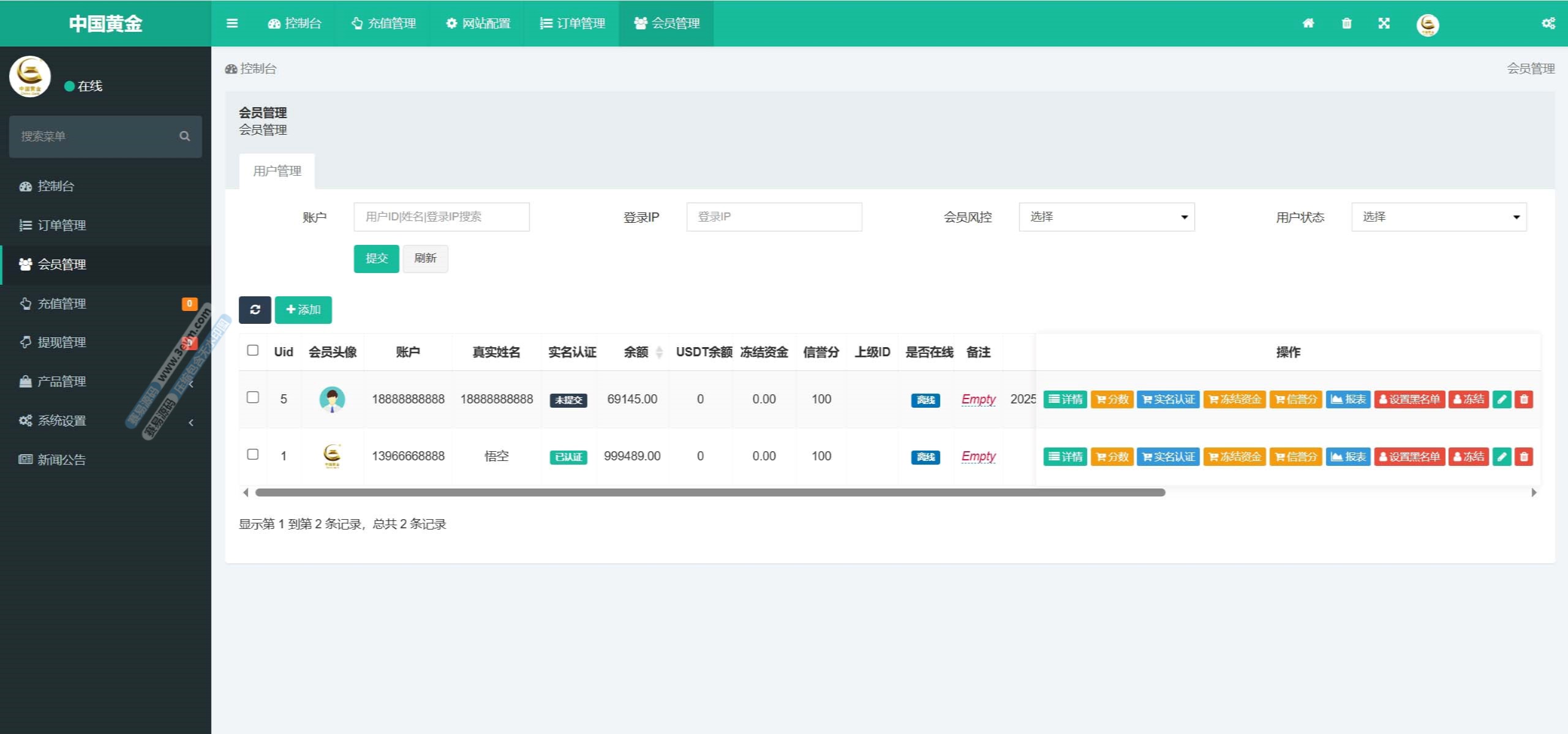The width and height of the screenshot is (1568, 734).
Task: Open the 会员风控 dropdown
Action: [1106, 217]
